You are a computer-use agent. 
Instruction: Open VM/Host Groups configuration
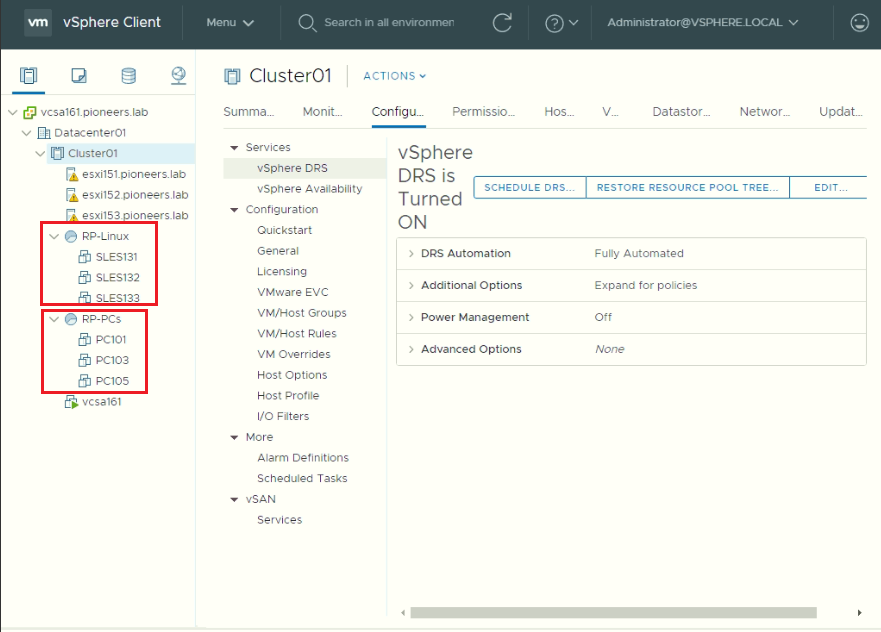click(302, 313)
